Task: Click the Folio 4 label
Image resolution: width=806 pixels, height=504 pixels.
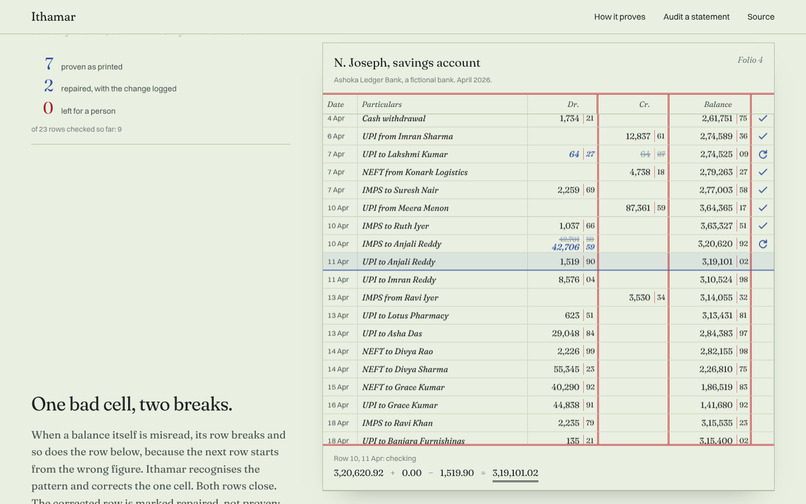Action: coord(750,60)
